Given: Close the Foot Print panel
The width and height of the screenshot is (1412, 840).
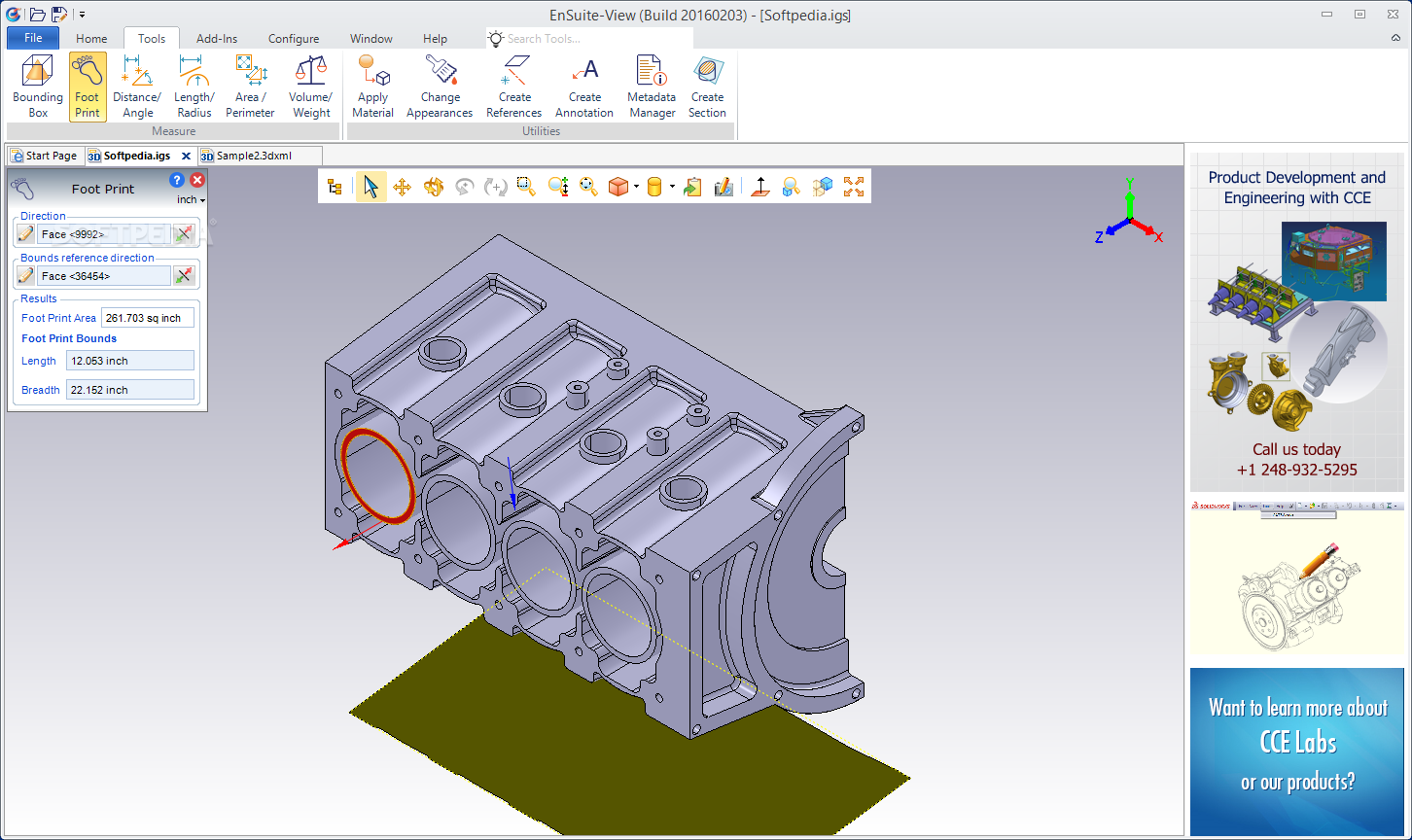Looking at the screenshot, I should [x=197, y=180].
